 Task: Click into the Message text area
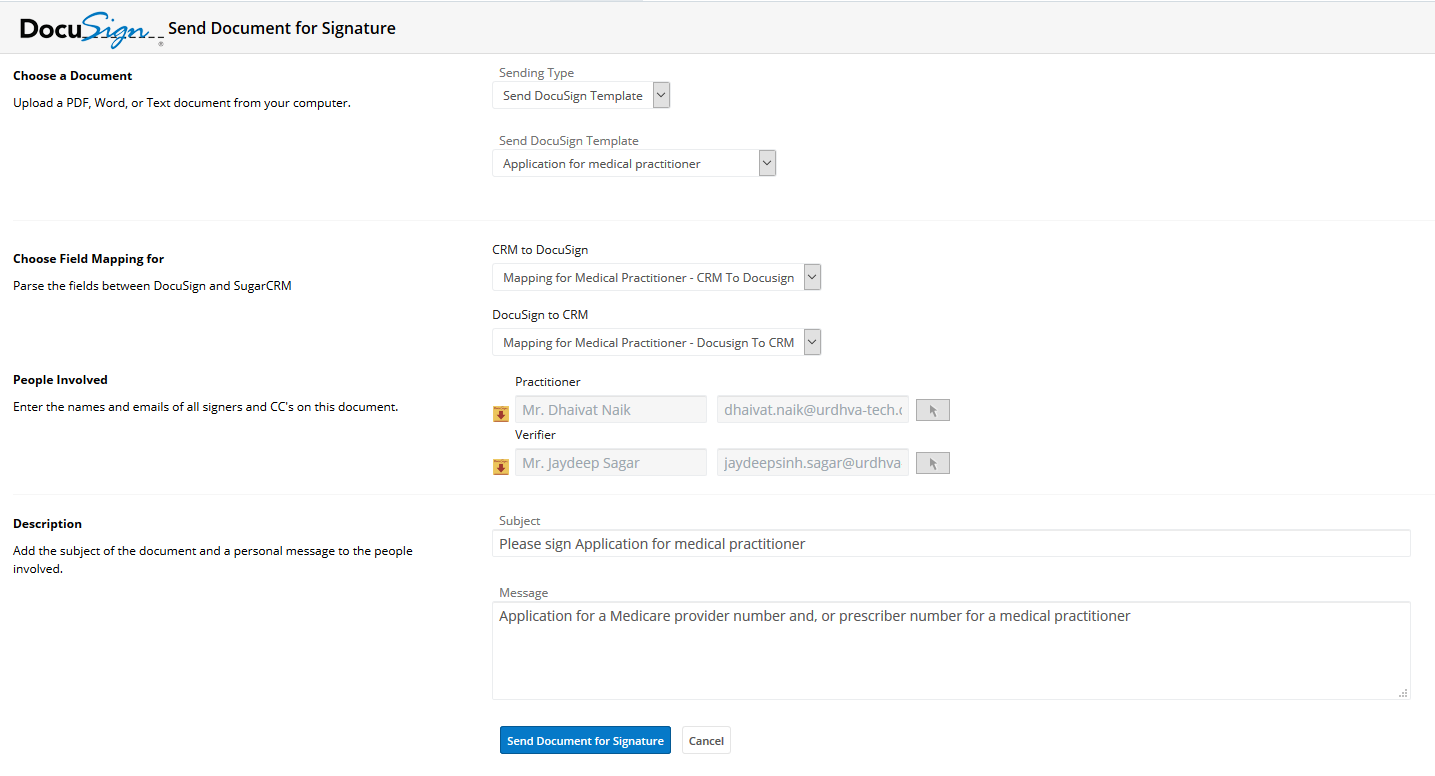pos(951,650)
